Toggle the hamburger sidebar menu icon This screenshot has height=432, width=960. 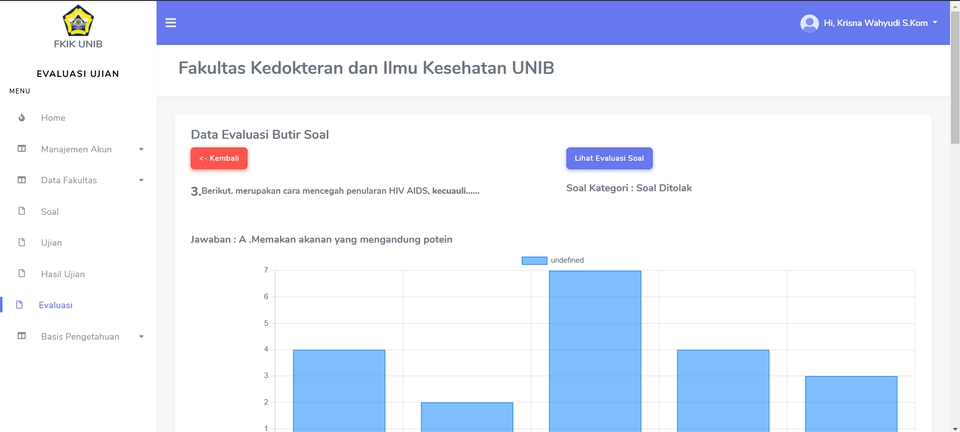pos(171,23)
